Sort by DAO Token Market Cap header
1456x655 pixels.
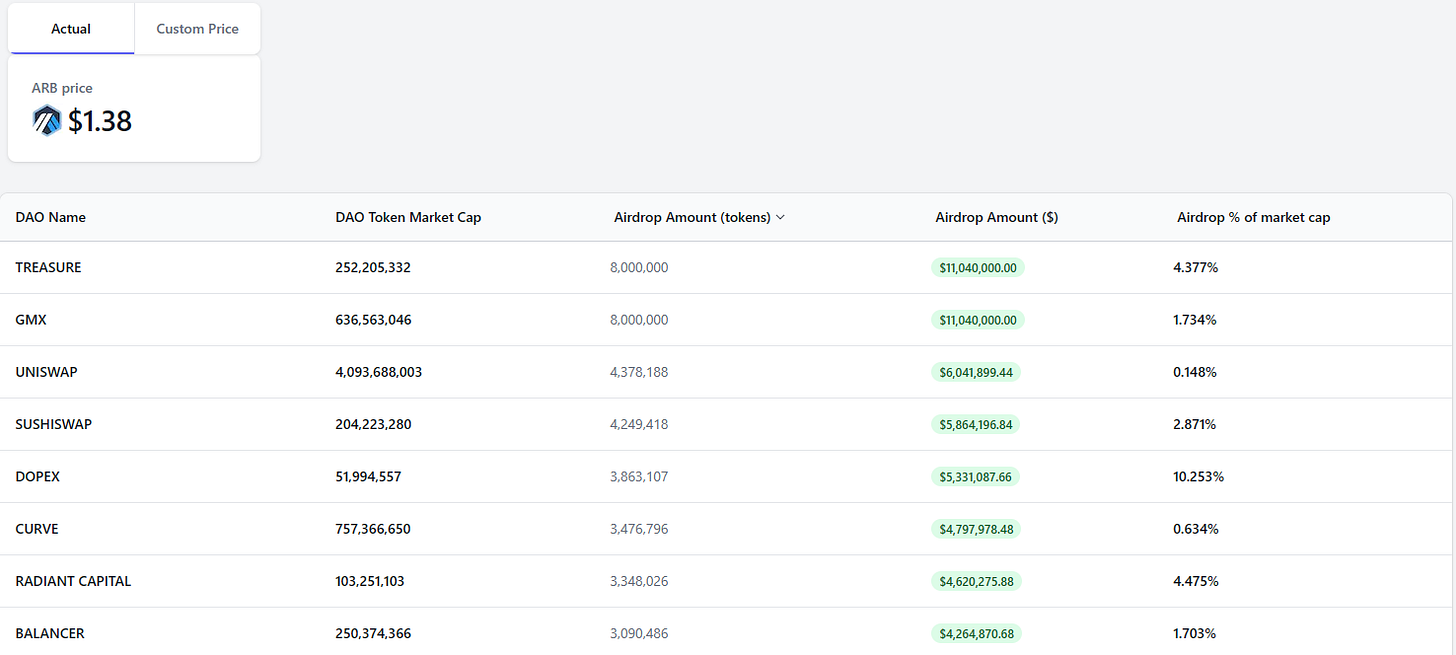tap(408, 217)
